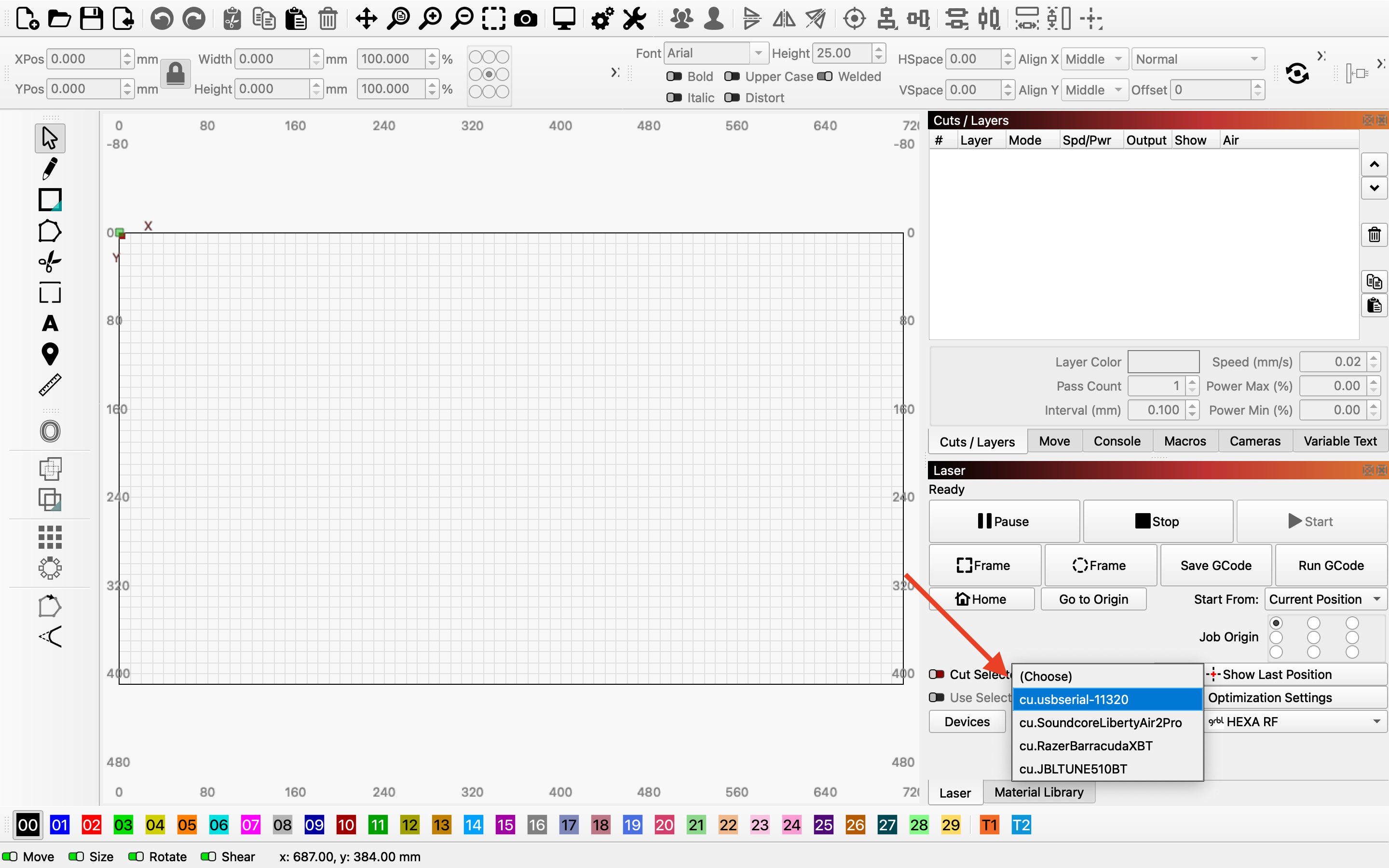Click the rotate refresh icon near Normal dropdown

point(1296,73)
